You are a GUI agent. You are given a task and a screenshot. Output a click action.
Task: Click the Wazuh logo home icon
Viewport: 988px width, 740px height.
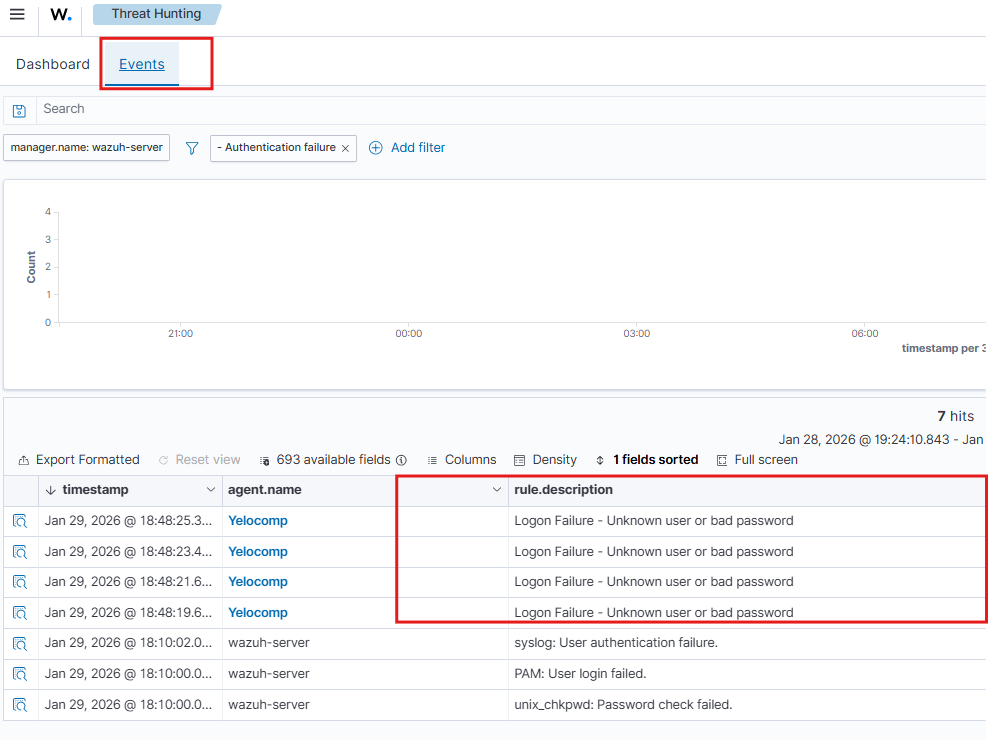(61, 15)
